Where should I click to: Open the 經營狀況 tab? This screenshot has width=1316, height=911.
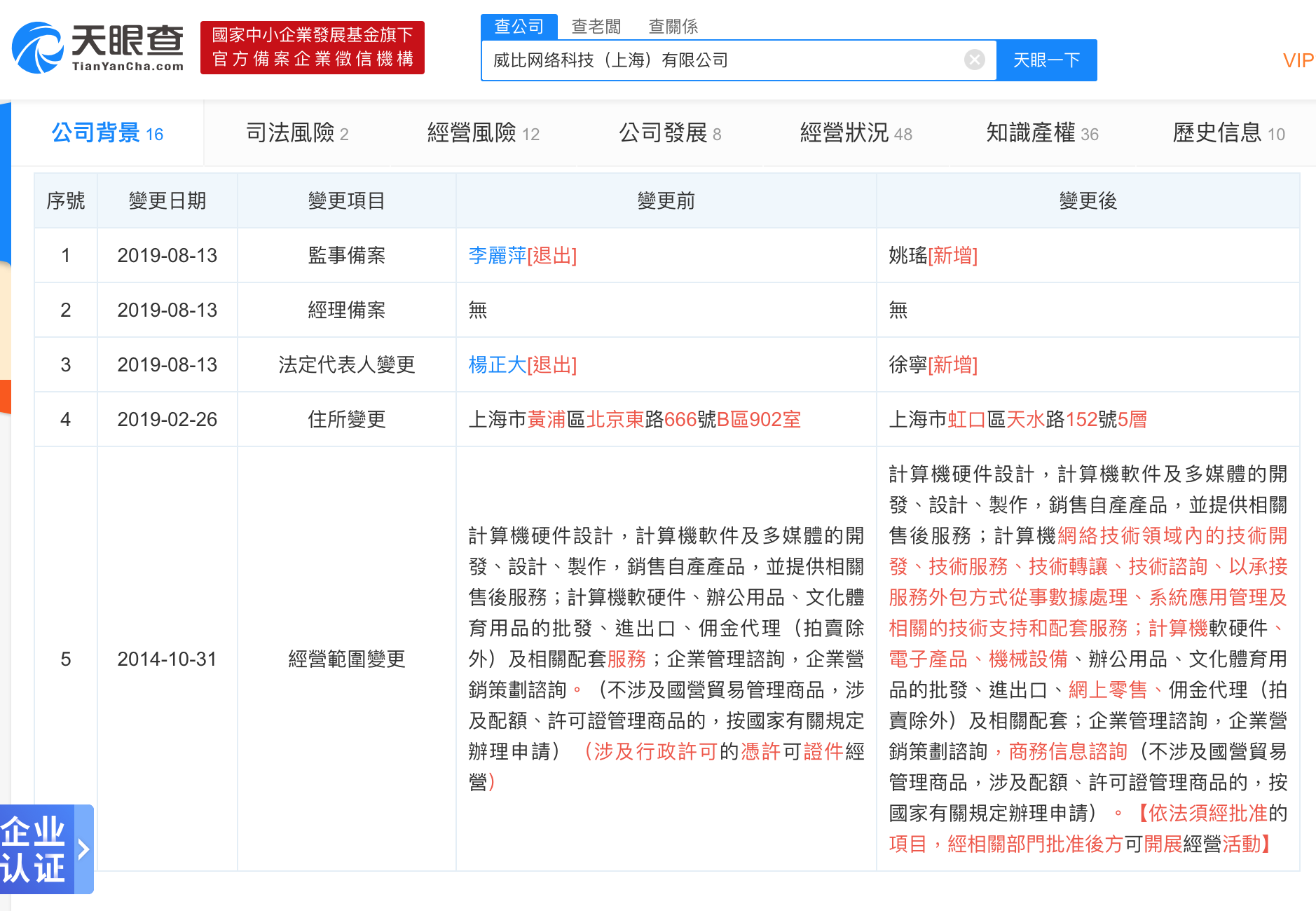coord(856,132)
